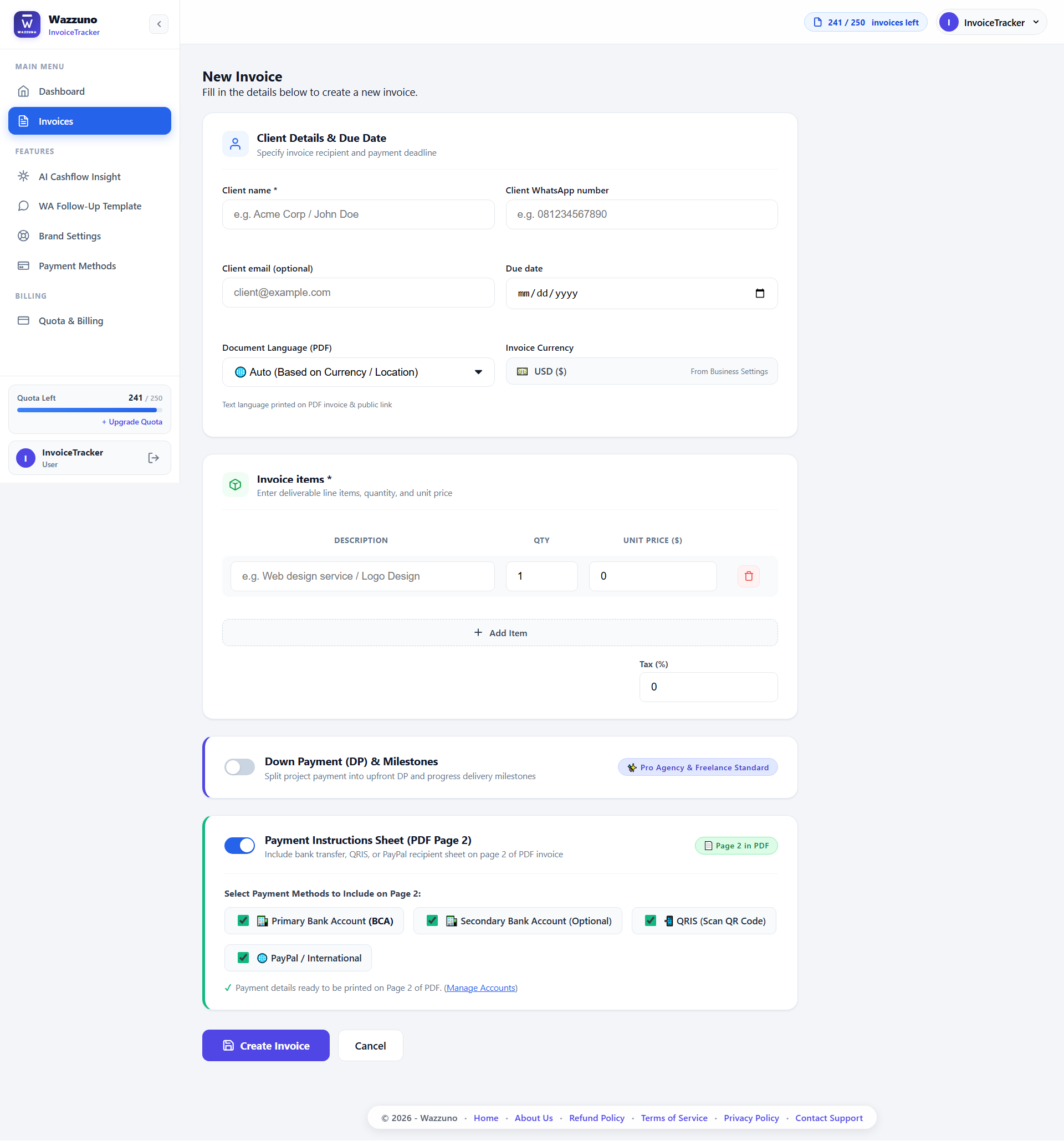Click the AI Cashflow Insight sparkle icon
The image size is (1064, 1141).
tap(23, 176)
